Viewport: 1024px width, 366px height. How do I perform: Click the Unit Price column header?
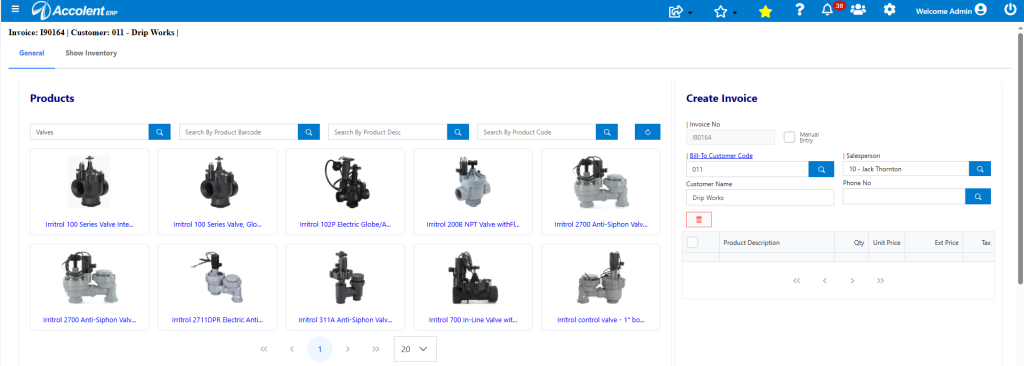[887, 242]
